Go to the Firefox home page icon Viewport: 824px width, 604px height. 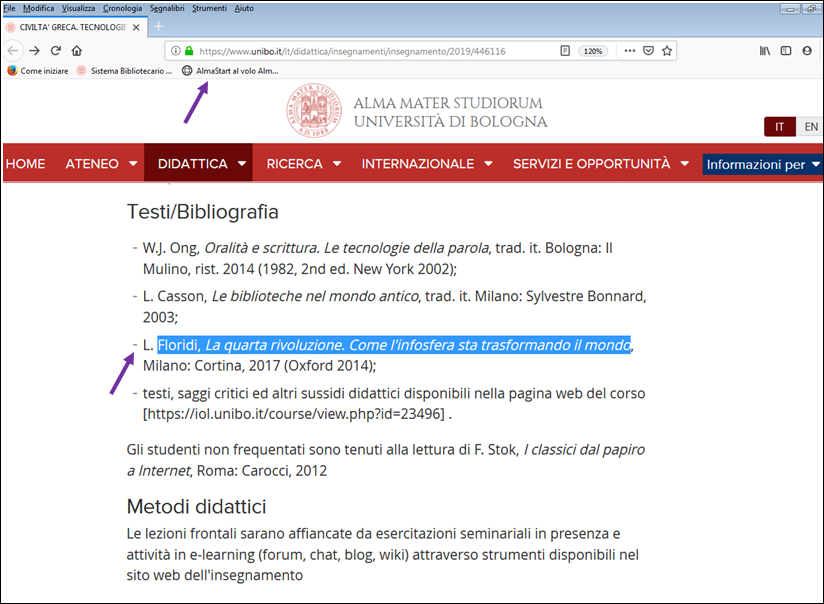[77, 50]
